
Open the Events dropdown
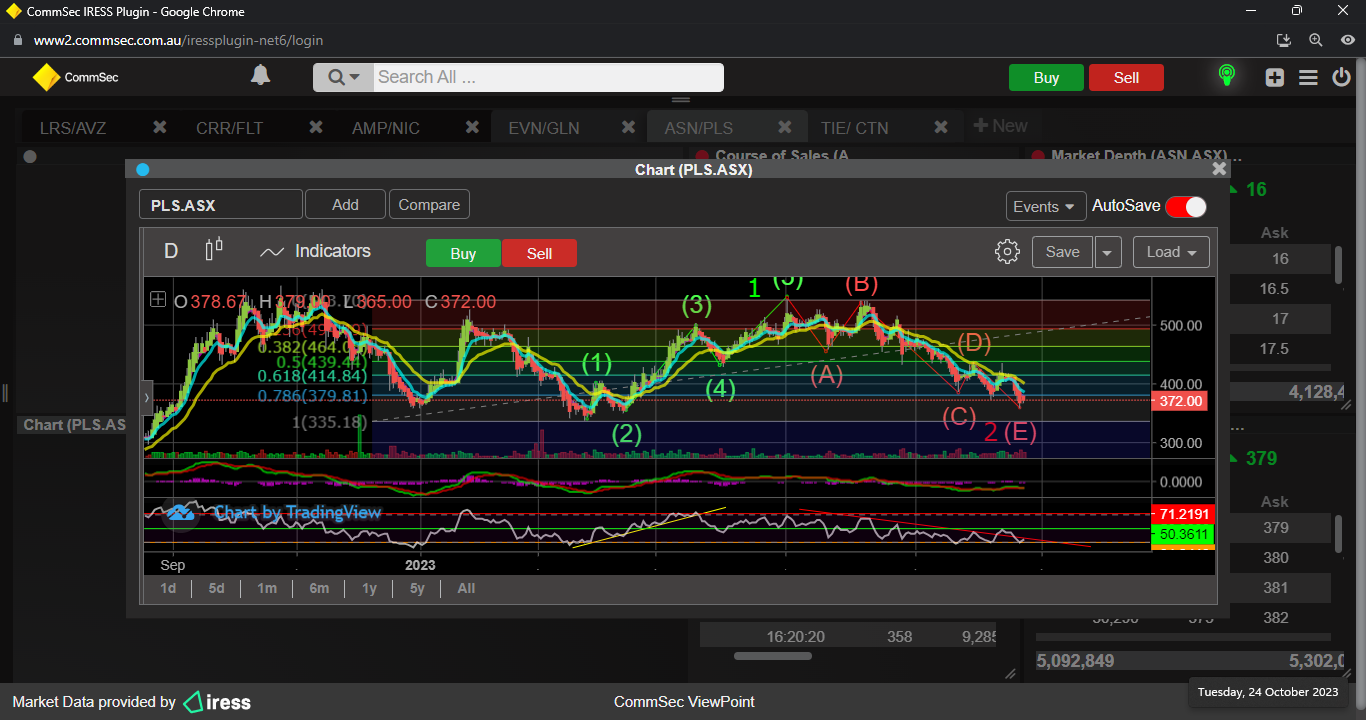pyautogui.click(x=1046, y=206)
